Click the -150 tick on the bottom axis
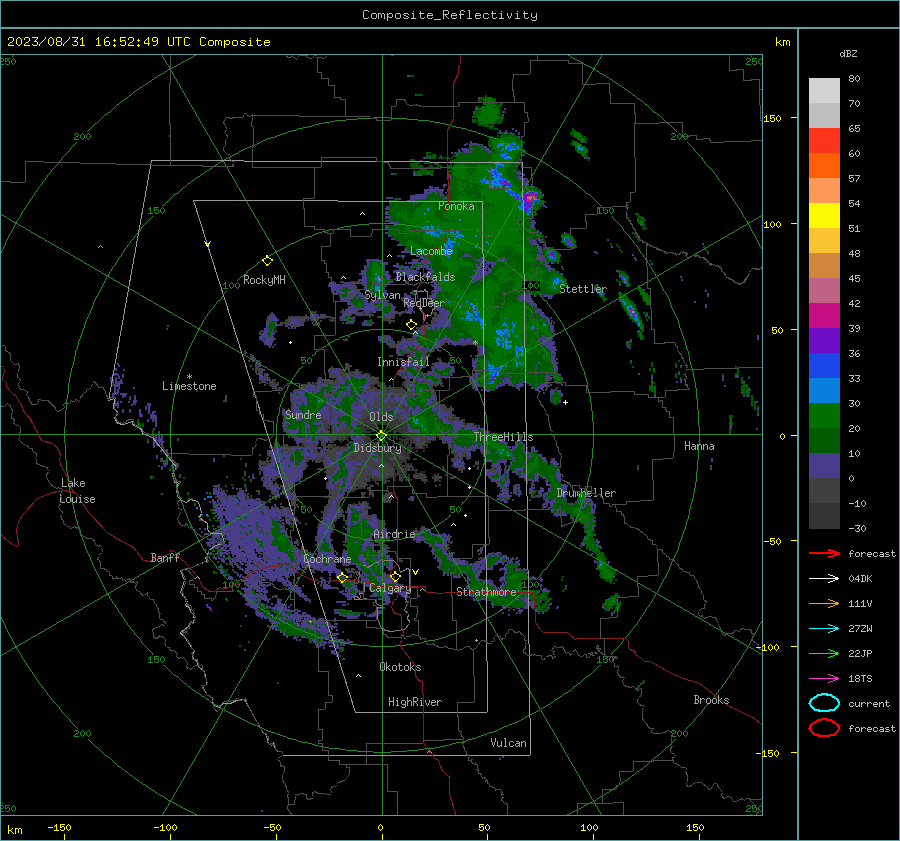The image size is (900, 841). (x=59, y=828)
